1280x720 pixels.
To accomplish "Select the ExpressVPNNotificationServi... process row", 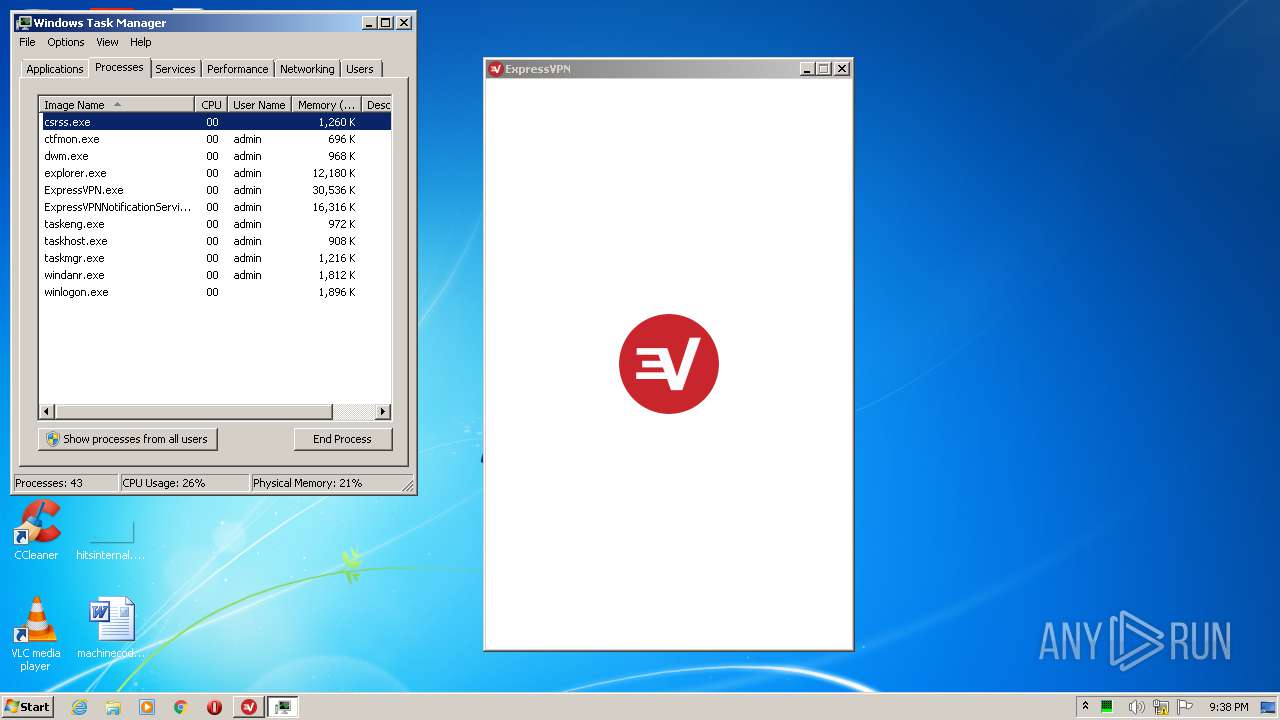I will pyautogui.click(x=215, y=207).
